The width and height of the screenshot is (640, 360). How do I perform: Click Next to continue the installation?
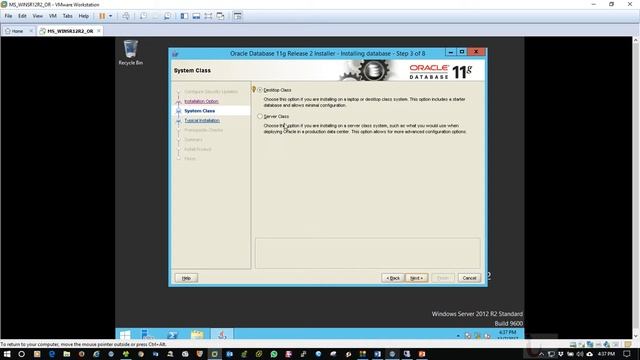pyautogui.click(x=416, y=278)
